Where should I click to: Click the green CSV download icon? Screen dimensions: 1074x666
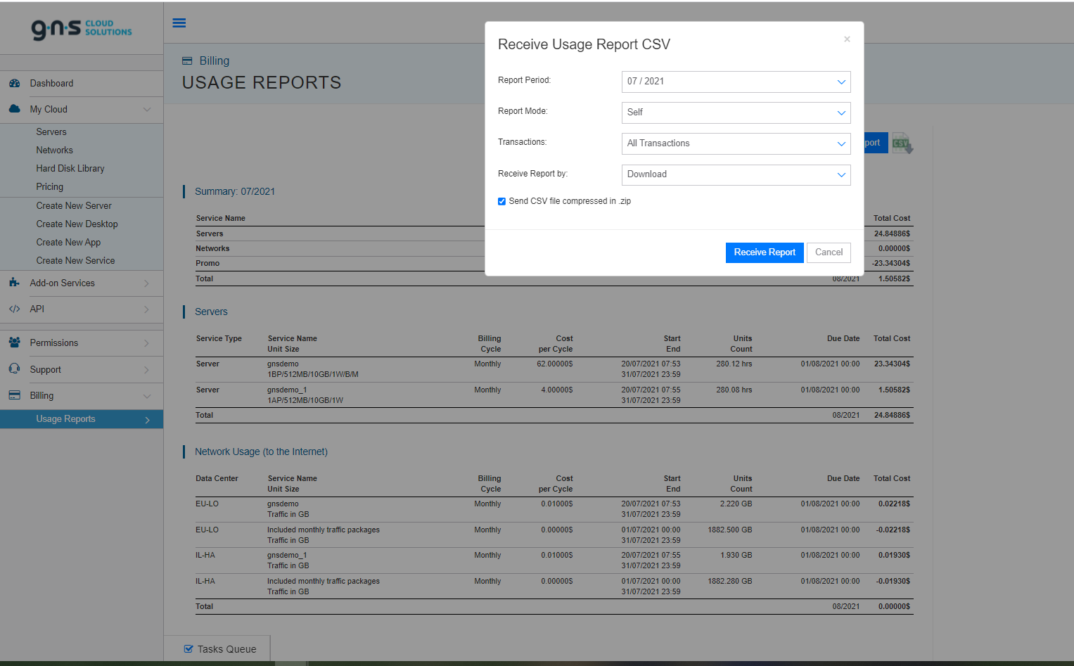[901, 142]
